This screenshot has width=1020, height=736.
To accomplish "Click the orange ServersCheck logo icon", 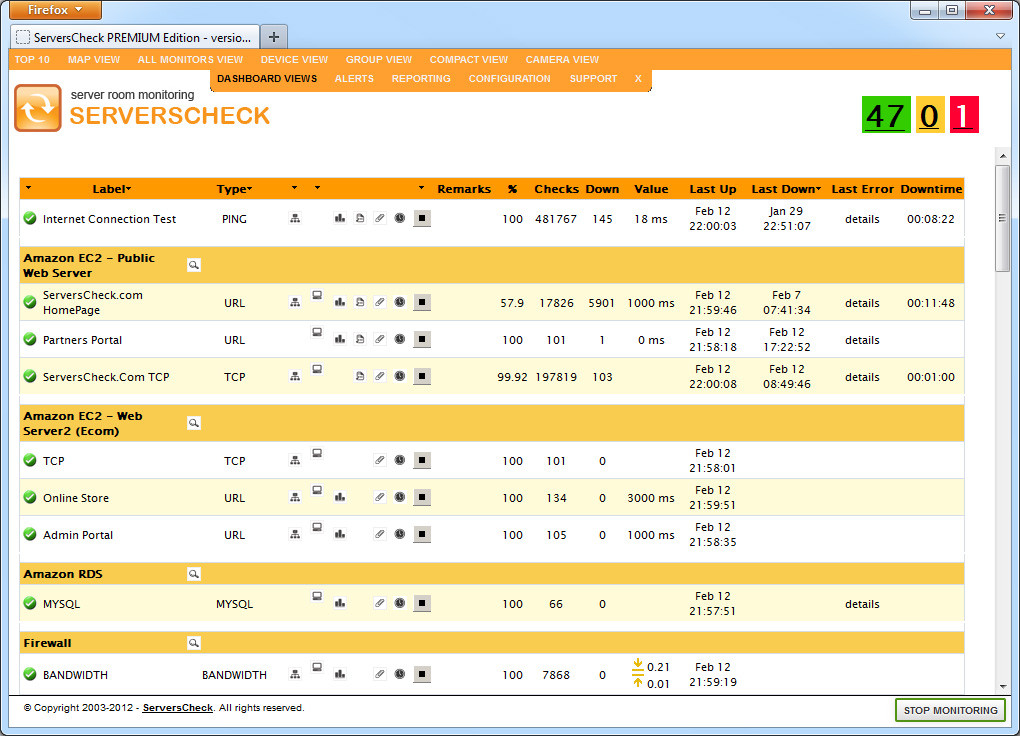I will point(38,108).
